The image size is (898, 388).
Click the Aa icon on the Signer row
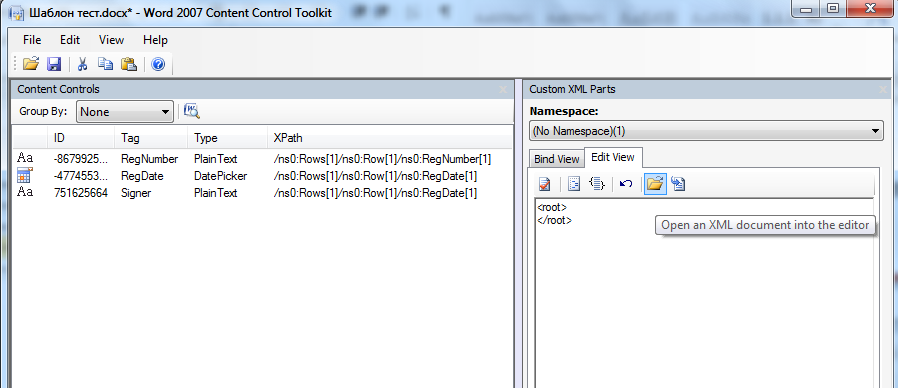[x=25, y=192]
